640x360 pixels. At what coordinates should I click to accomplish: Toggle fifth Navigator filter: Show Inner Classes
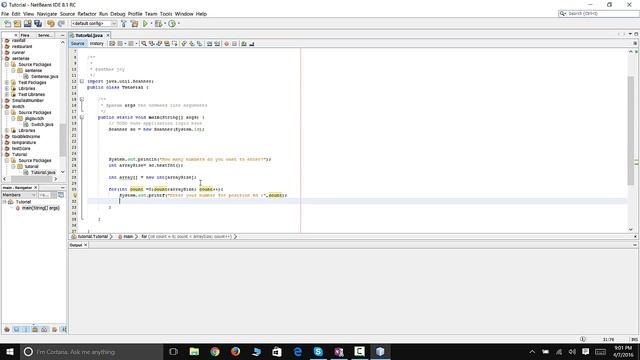pos(44,329)
